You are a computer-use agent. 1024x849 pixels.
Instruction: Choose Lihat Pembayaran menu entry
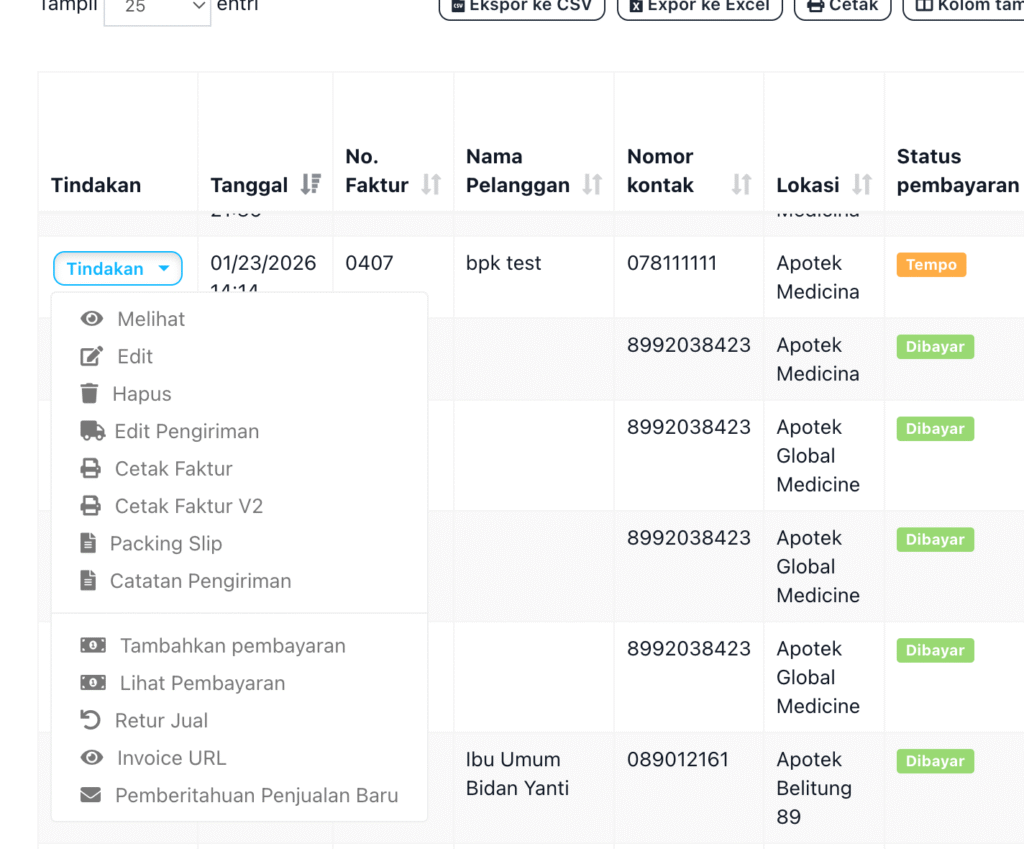coord(202,684)
